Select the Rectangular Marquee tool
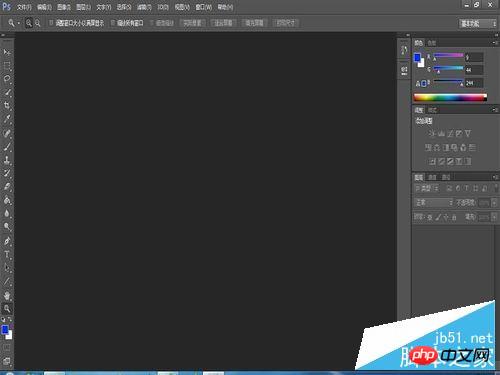The height and width of the screenshot is (375, 500). 7,66
